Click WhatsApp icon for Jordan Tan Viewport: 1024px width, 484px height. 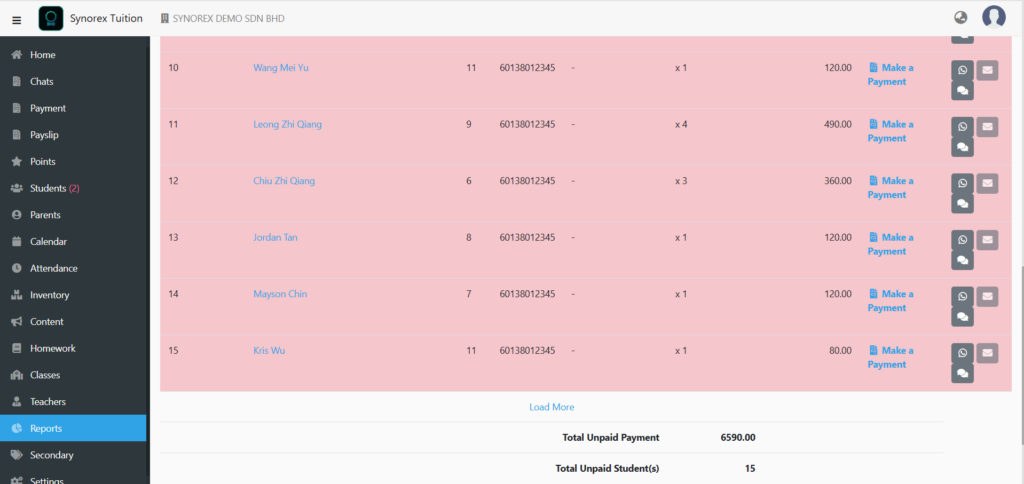[x=963, y=240]
